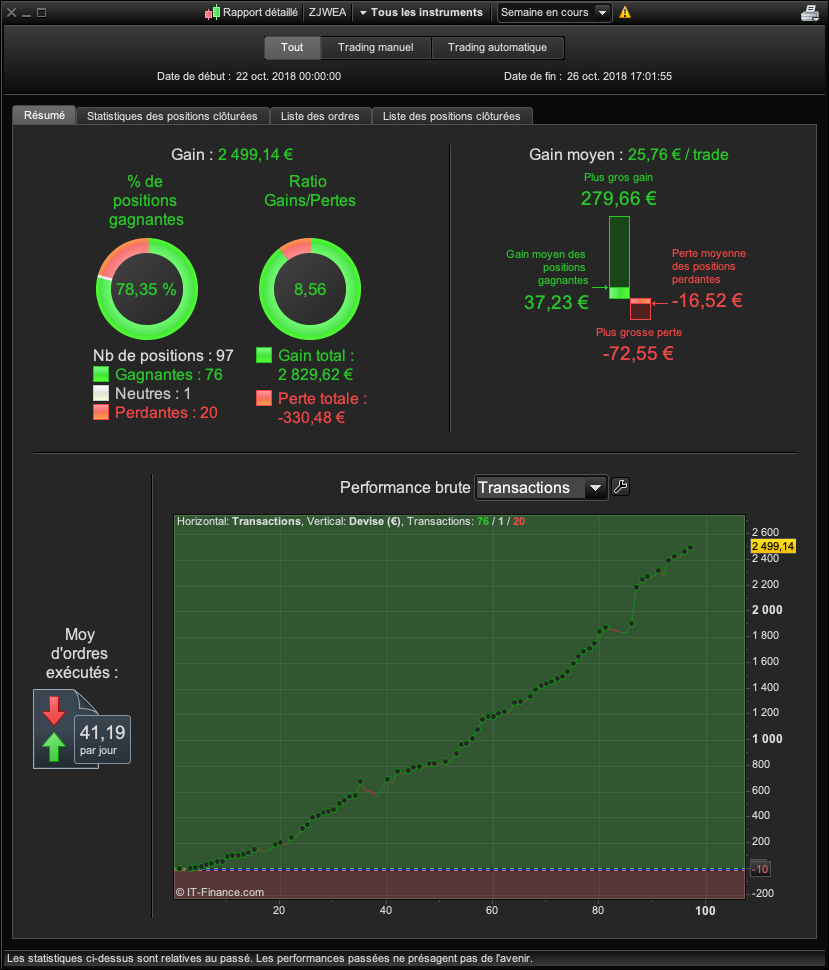The image size is (829, 970).
Task: Open the Tous les instruments dropdown
Action: 421,12
